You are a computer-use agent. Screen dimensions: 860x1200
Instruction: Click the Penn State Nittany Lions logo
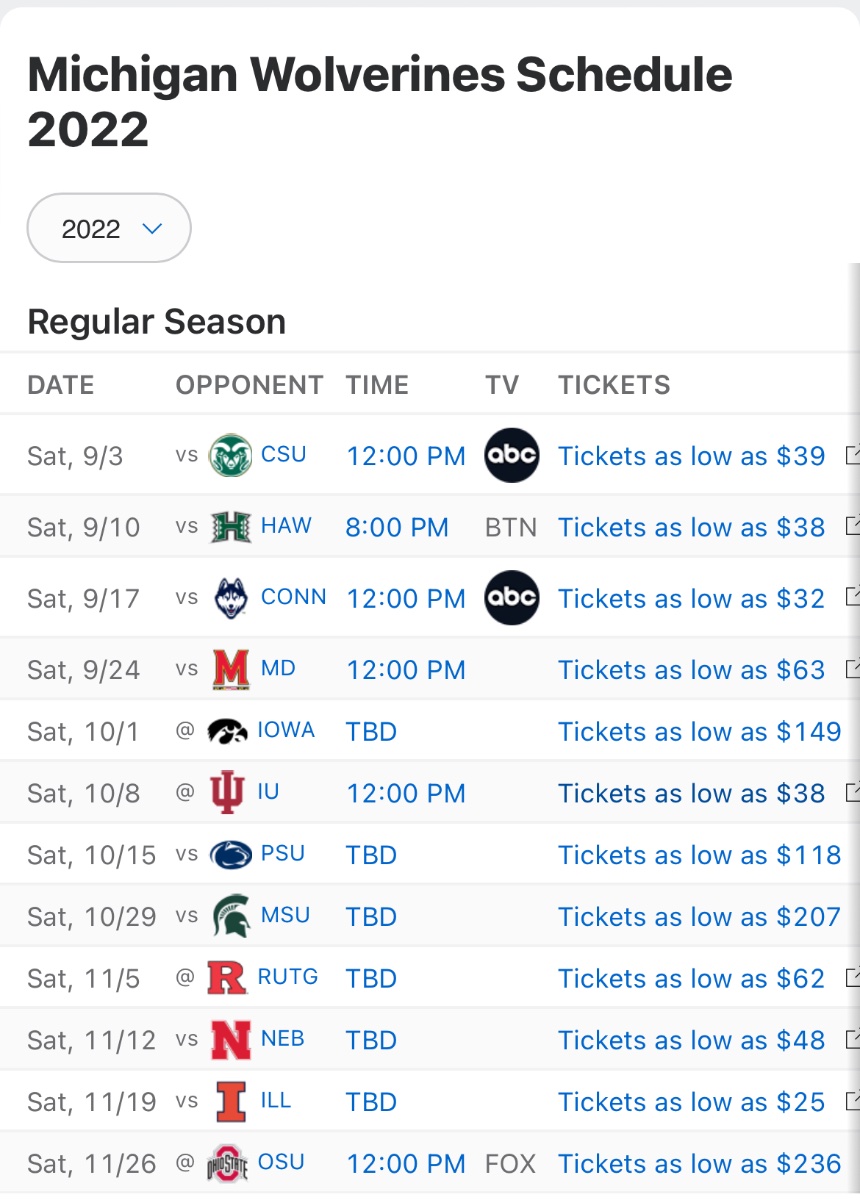(x=231, y=855)
